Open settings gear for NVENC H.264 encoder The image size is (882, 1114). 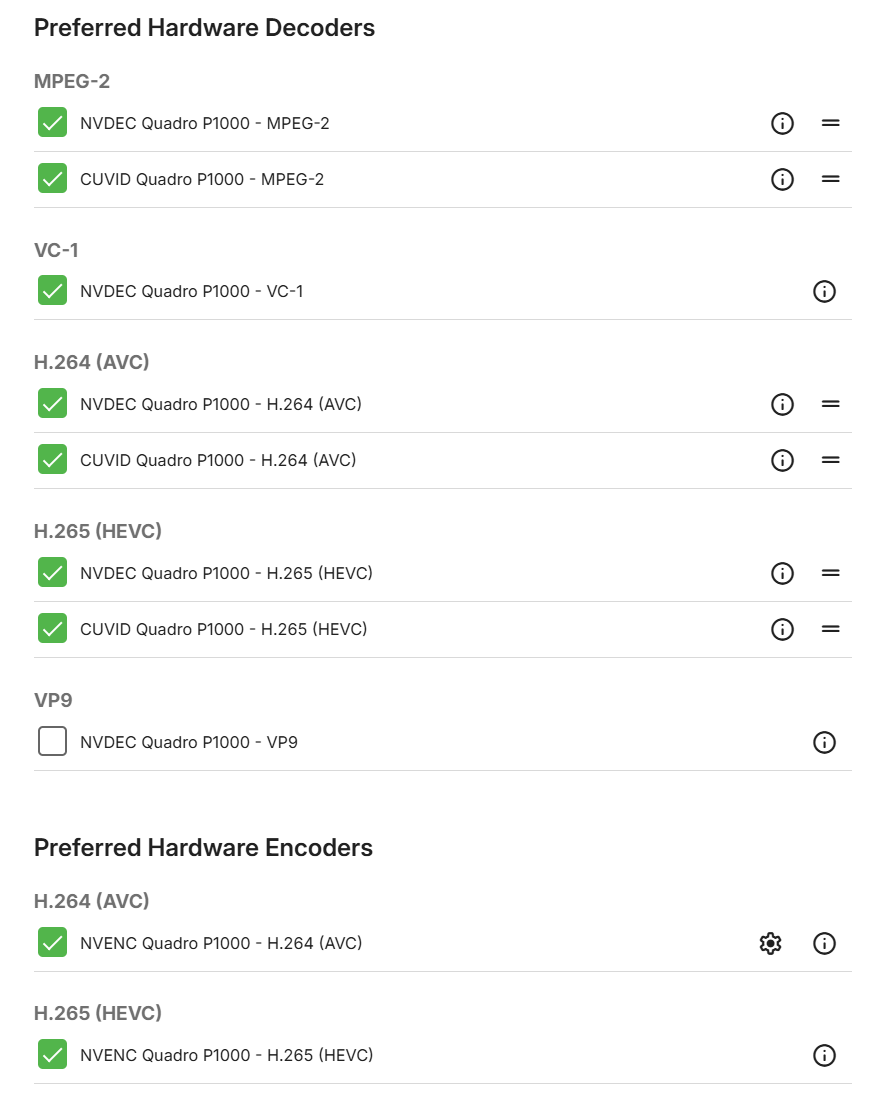click(x=770, y=943)
